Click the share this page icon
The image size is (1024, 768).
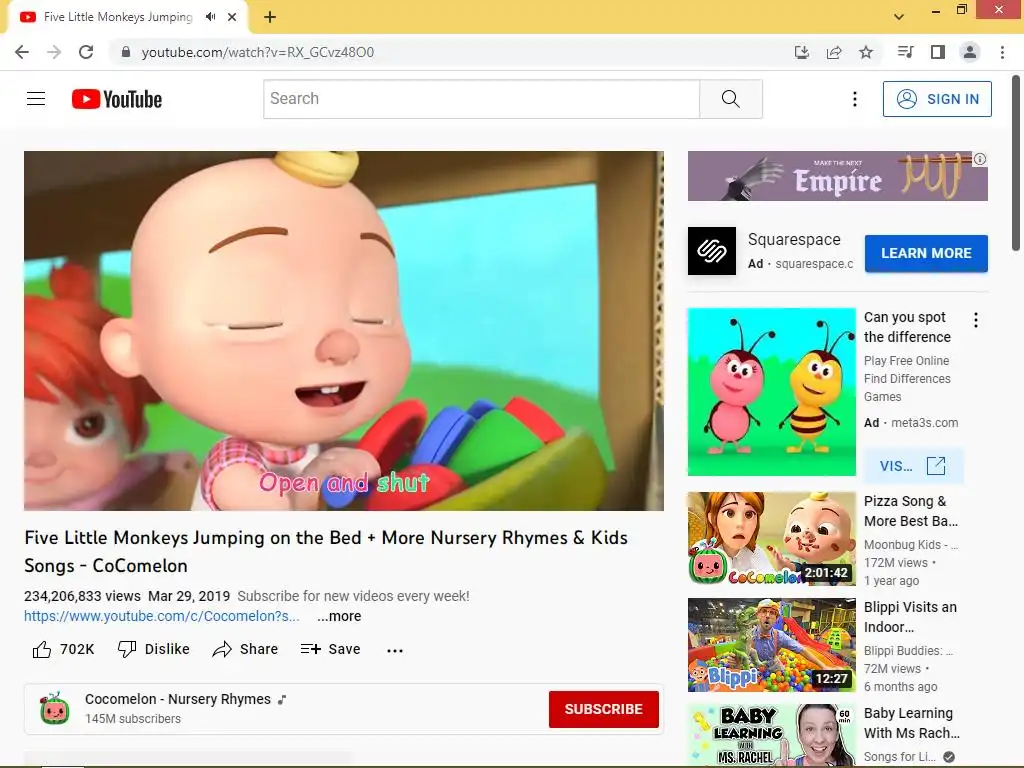pyautogui.click(x=834, y=52)
